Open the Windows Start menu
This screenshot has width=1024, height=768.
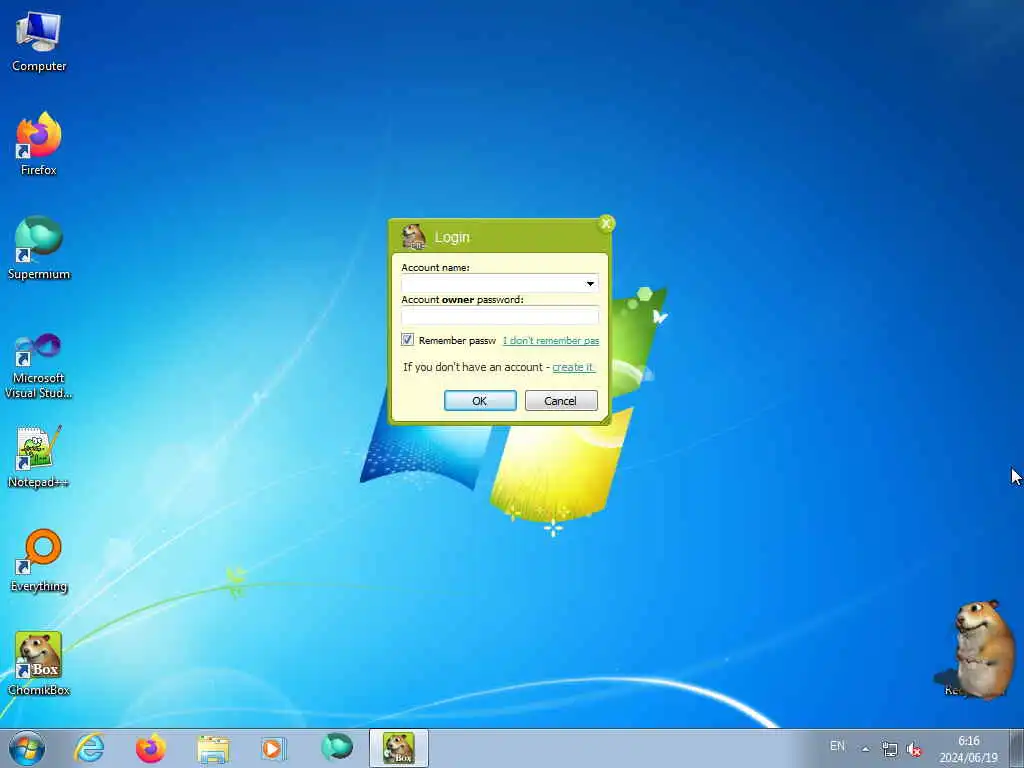point(27,748)
